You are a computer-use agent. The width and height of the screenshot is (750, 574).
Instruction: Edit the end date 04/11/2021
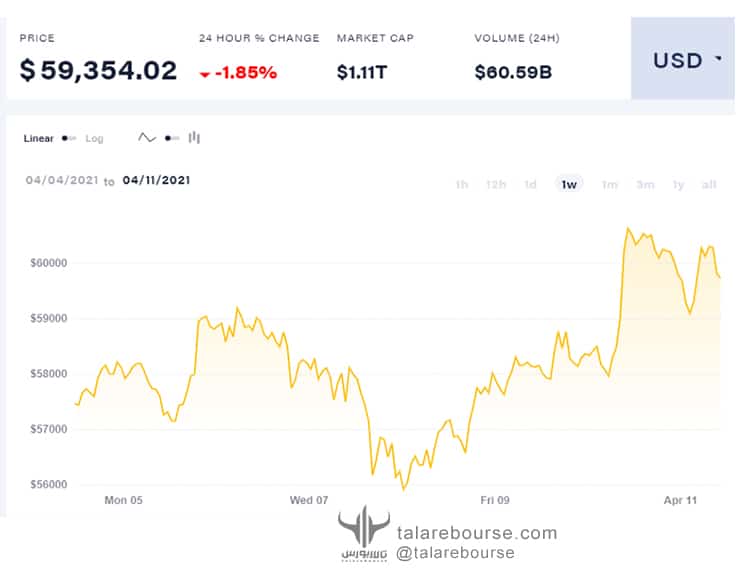tap(156, 180)
